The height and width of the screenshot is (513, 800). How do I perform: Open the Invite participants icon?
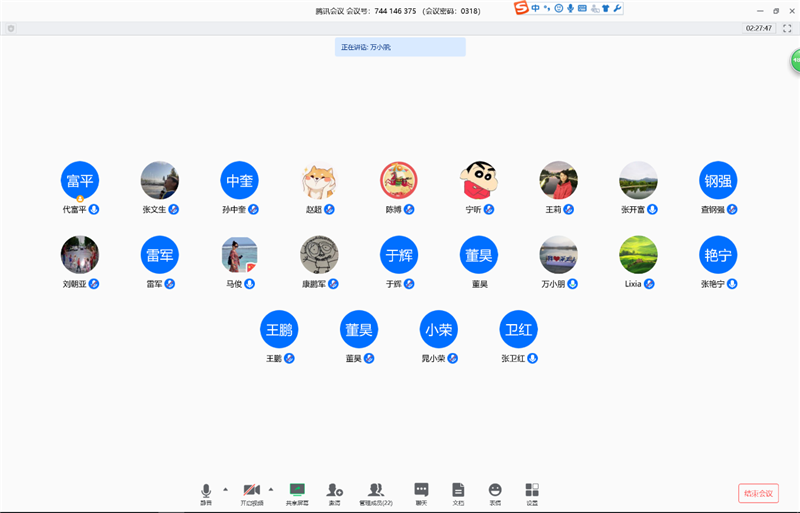tap(334, 491)
